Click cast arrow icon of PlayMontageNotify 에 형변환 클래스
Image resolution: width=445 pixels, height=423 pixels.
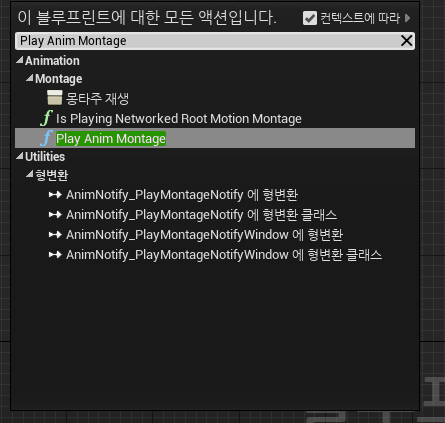[x=55, y=214]
